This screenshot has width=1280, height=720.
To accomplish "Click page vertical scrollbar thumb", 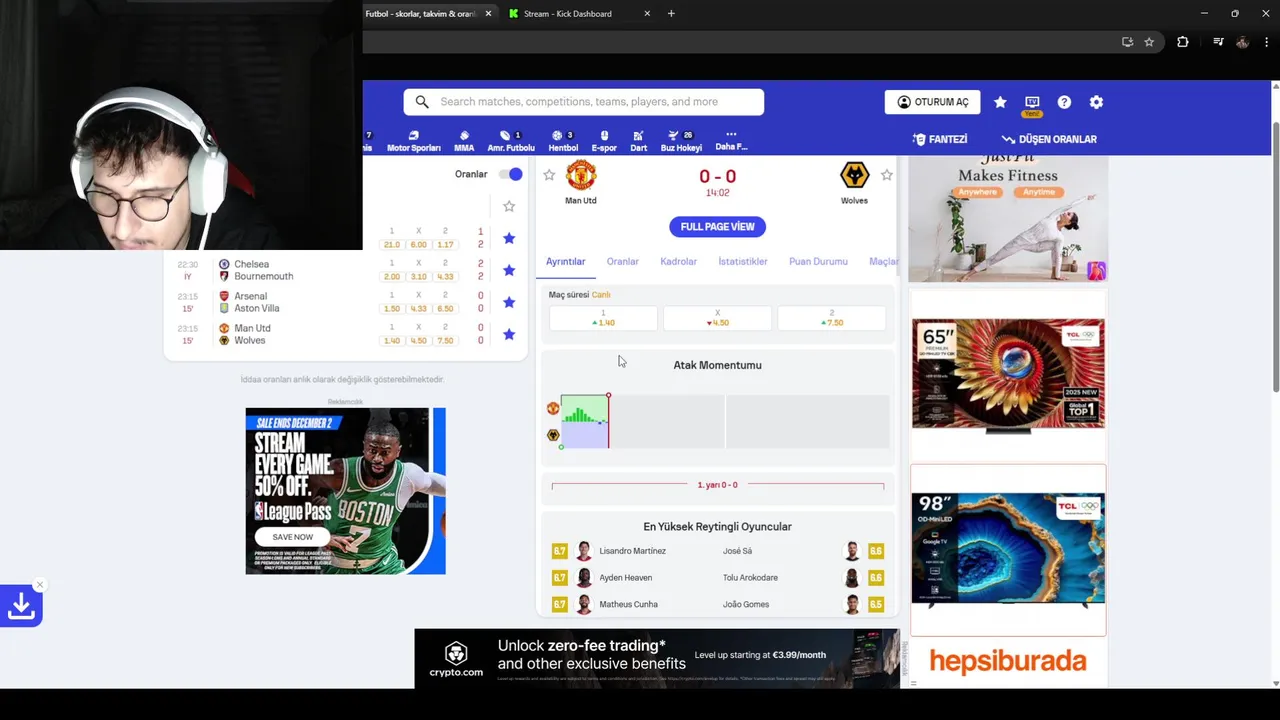I will pos(1275,255).
